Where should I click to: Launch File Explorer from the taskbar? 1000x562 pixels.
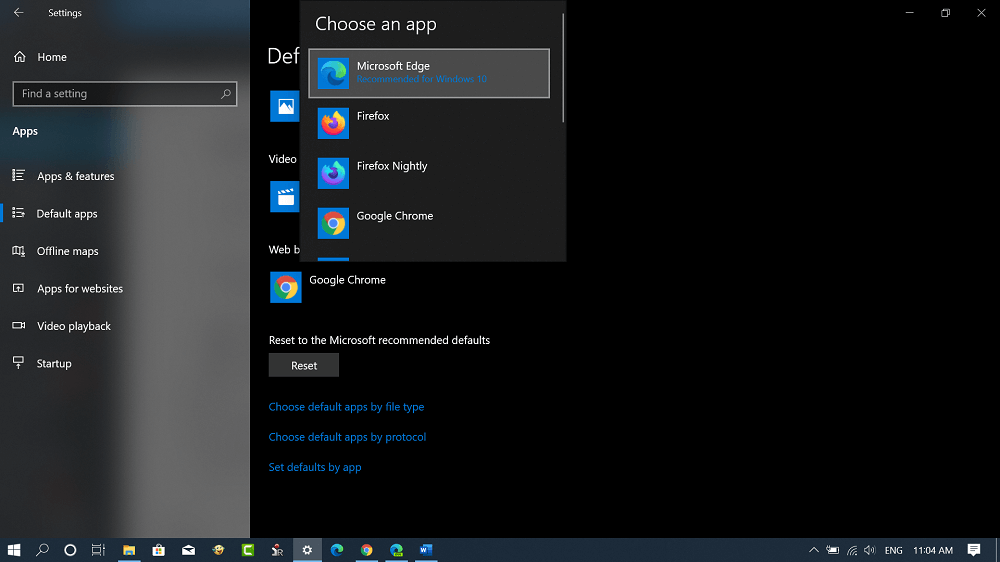[129, 550]
